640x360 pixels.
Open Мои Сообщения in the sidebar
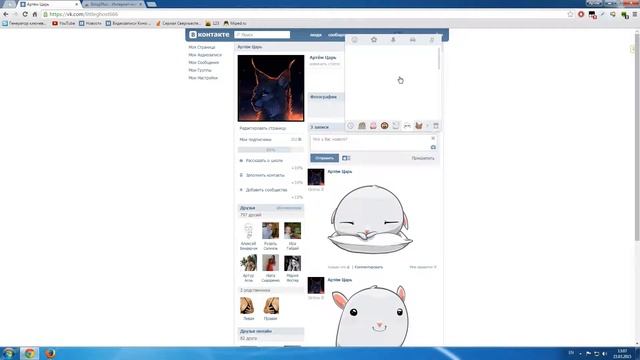pos(204,62)
